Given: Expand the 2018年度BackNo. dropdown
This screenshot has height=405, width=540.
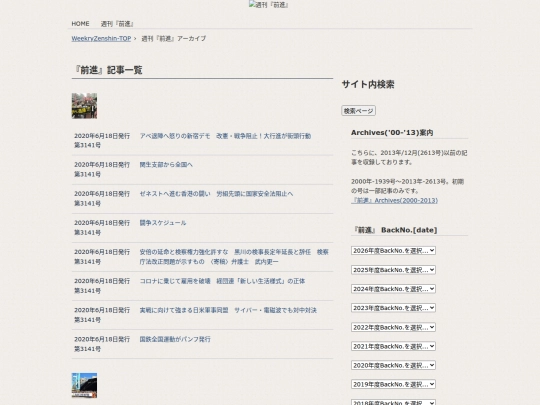Looking at the screenshot, I should [x=393, y=402].
